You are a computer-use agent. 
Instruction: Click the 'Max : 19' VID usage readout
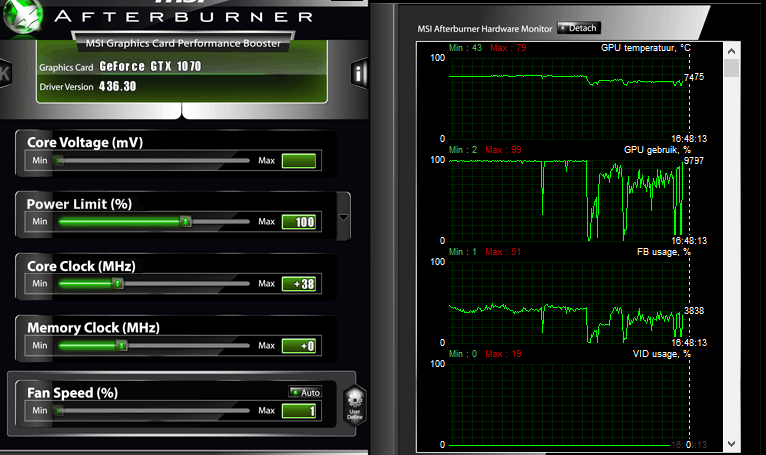[x=503, y=354]
